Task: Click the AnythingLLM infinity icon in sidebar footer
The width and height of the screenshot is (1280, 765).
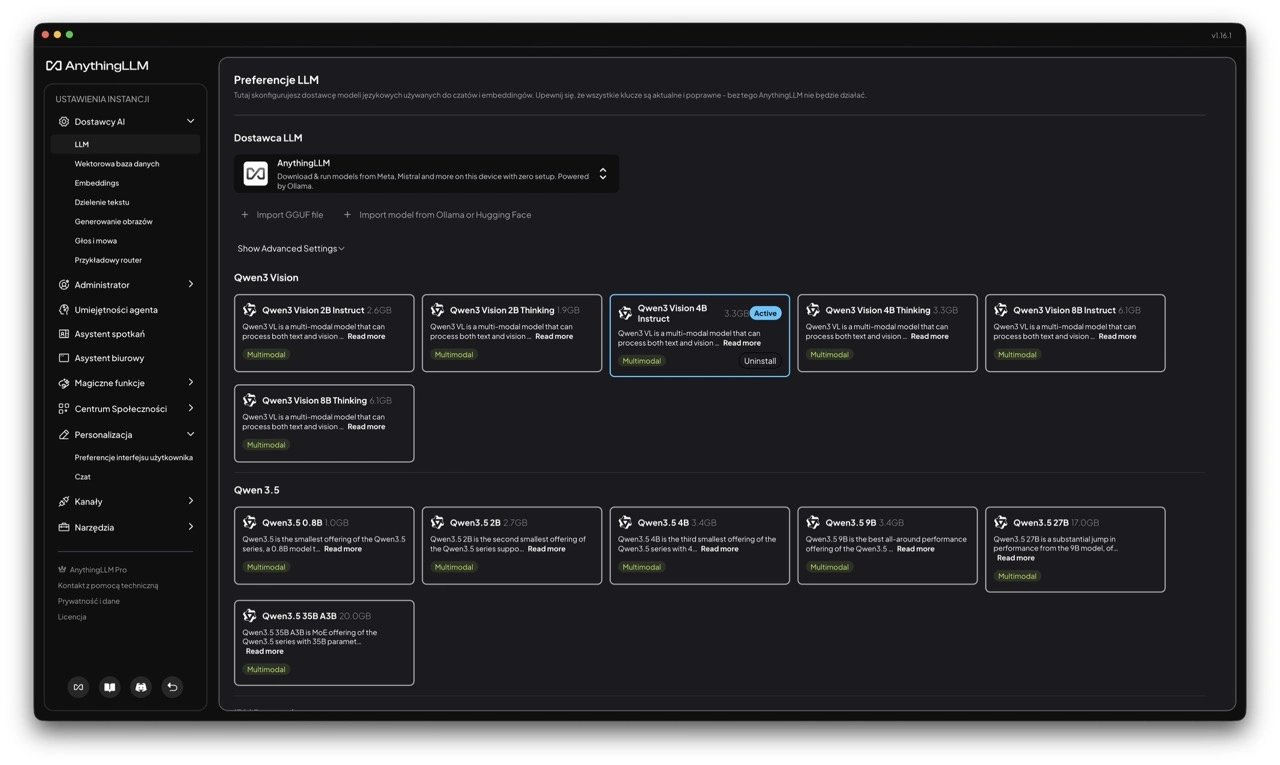Action: (x=78, y=687)
